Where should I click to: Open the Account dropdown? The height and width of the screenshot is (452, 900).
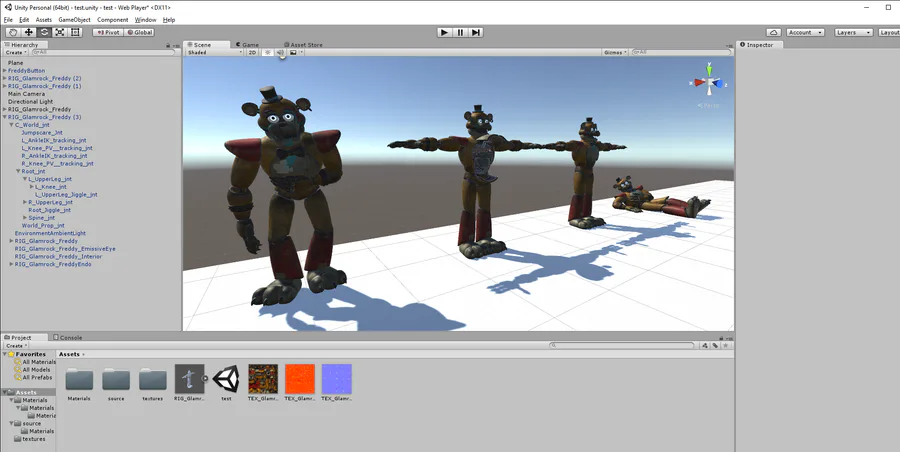[805, 33]
